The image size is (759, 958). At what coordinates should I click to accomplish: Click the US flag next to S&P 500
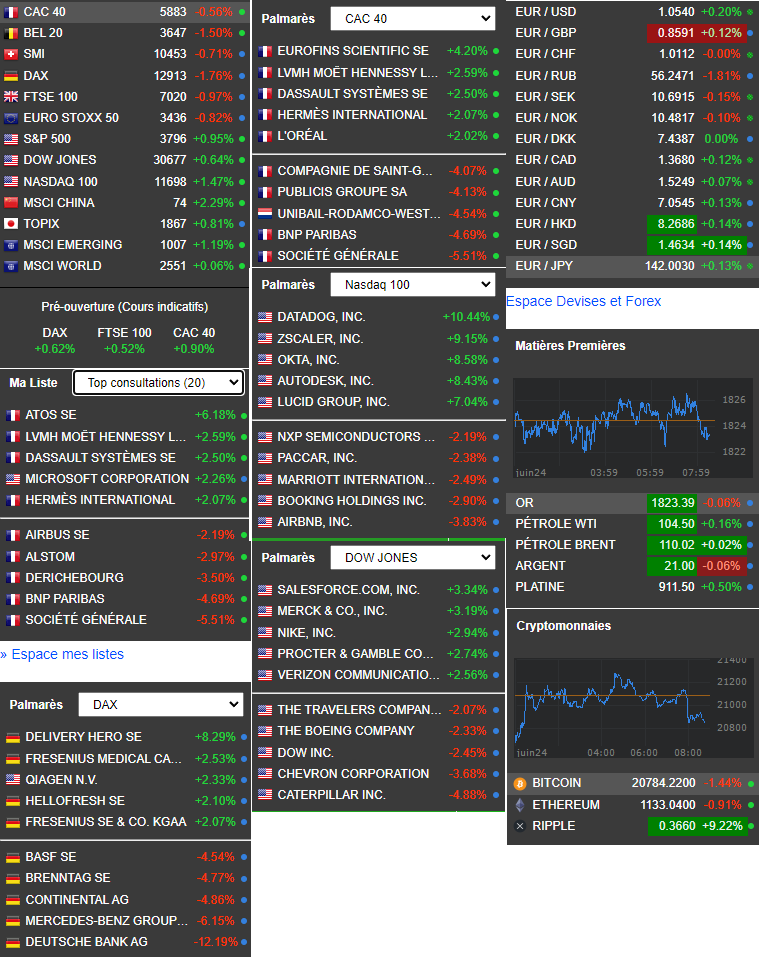11,139
